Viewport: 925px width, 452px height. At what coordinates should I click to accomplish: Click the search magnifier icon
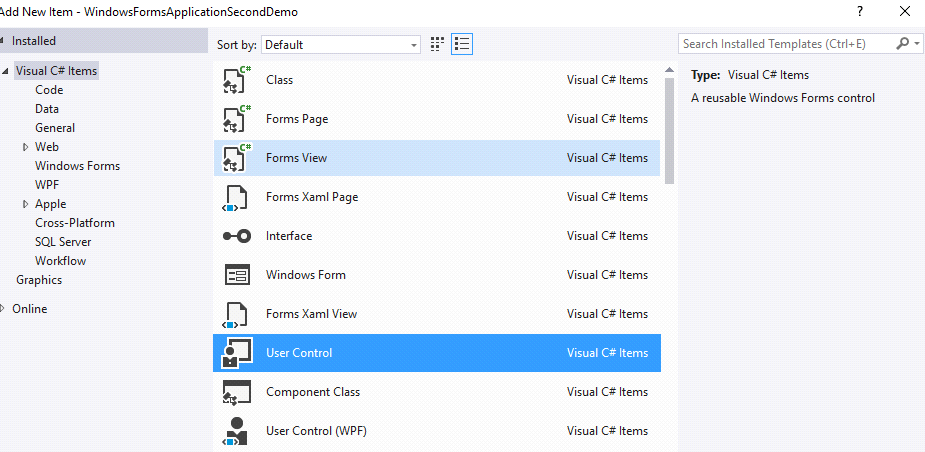[x=902, y=44]
